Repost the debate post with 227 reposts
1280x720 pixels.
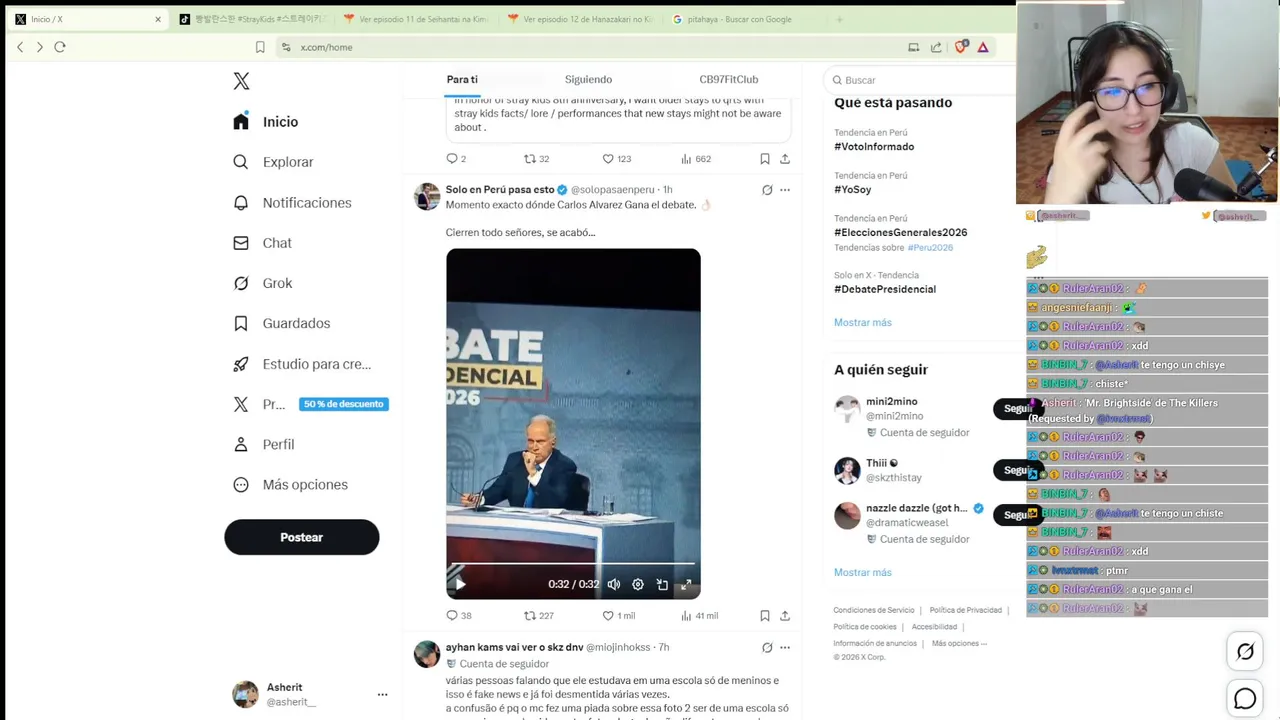click(x=539, y=616)
